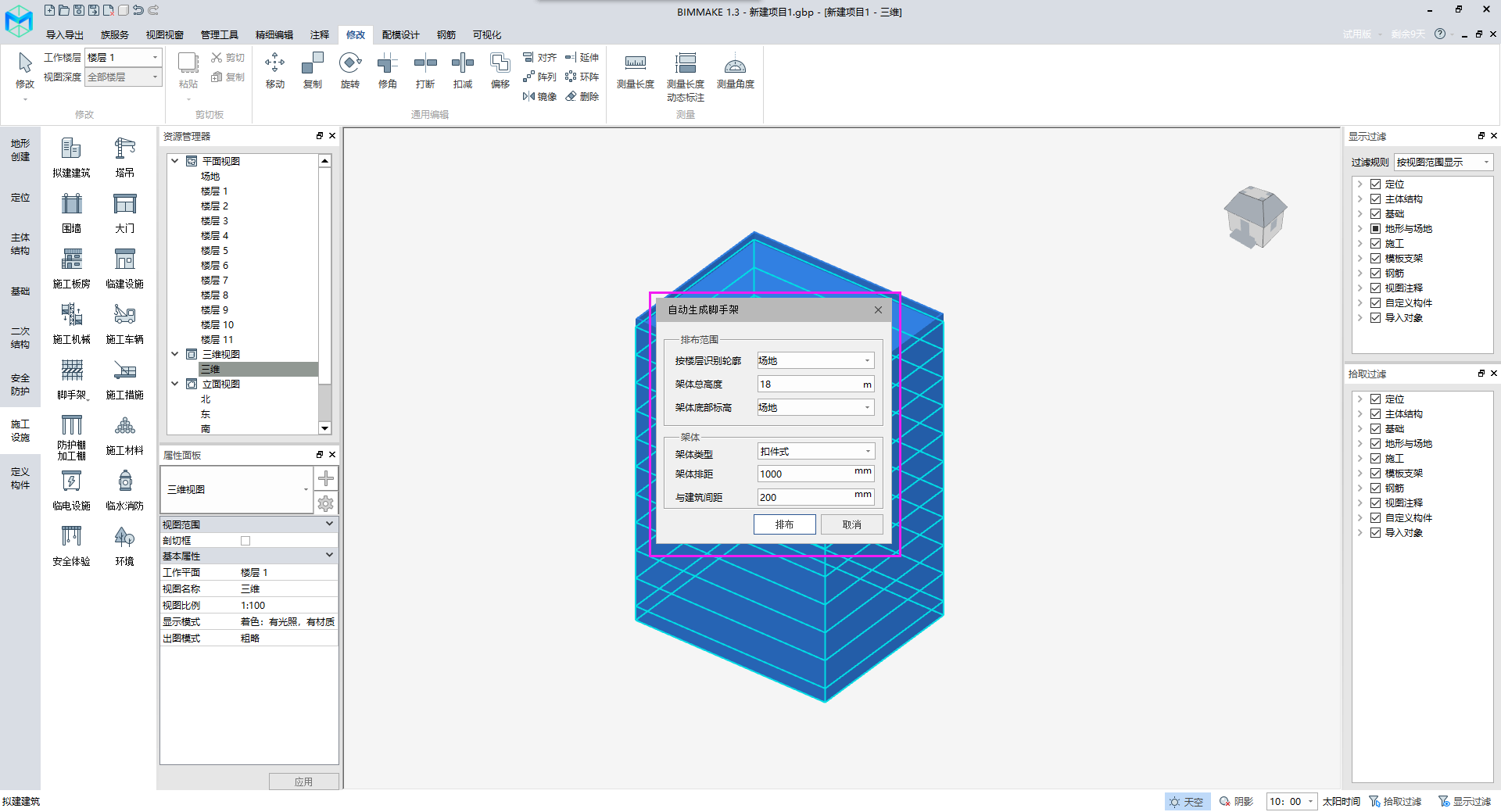Image resolution: width=1501 pixels, height=812 pixels.
Task: Open the 配模设计 ribbon tab
Action: (400, 35)
